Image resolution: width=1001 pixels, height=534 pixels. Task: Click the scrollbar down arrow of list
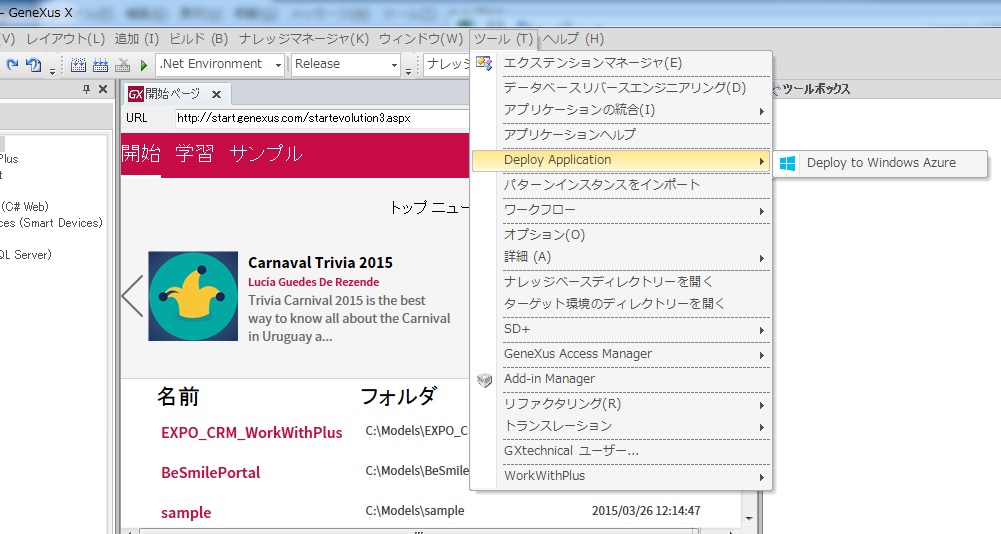(x=749, y=519)
